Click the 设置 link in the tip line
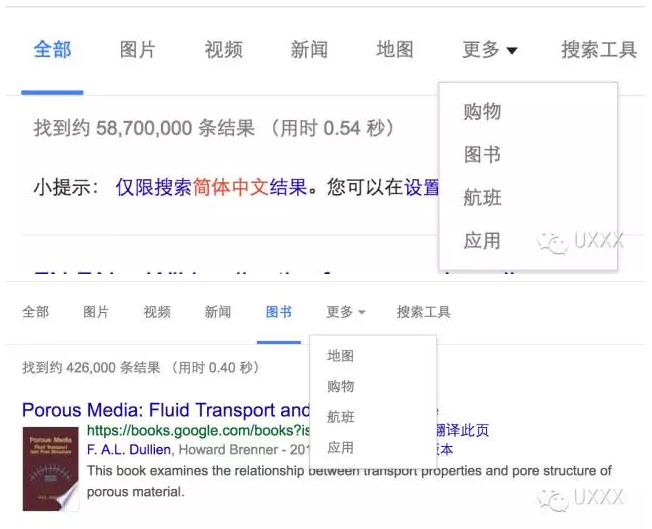The height and width of the screenshot is (529, 652). point(421,187)
